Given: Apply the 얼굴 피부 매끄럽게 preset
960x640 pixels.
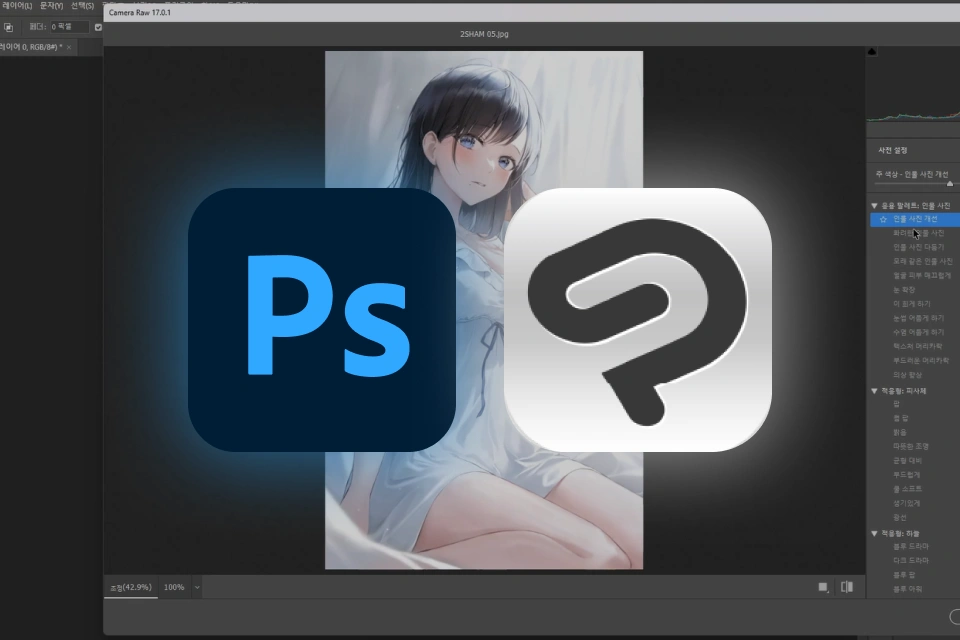Looking at the screenshot, I should tap(922, 276).
